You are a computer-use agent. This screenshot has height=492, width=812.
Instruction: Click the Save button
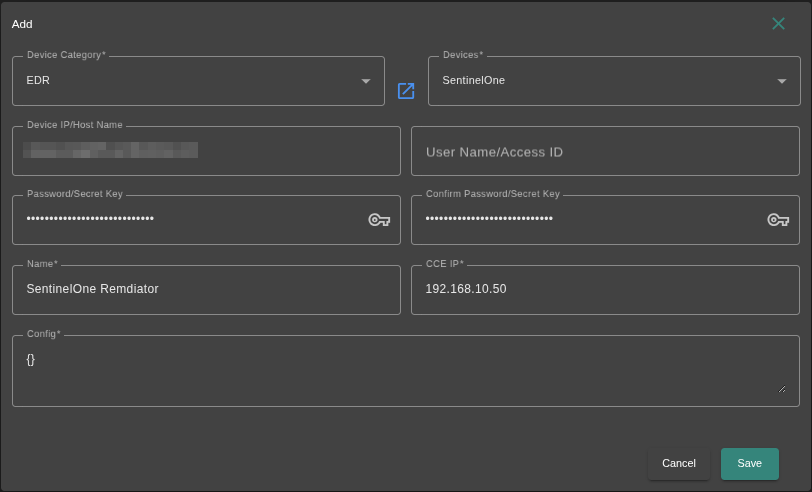[749, 464]
